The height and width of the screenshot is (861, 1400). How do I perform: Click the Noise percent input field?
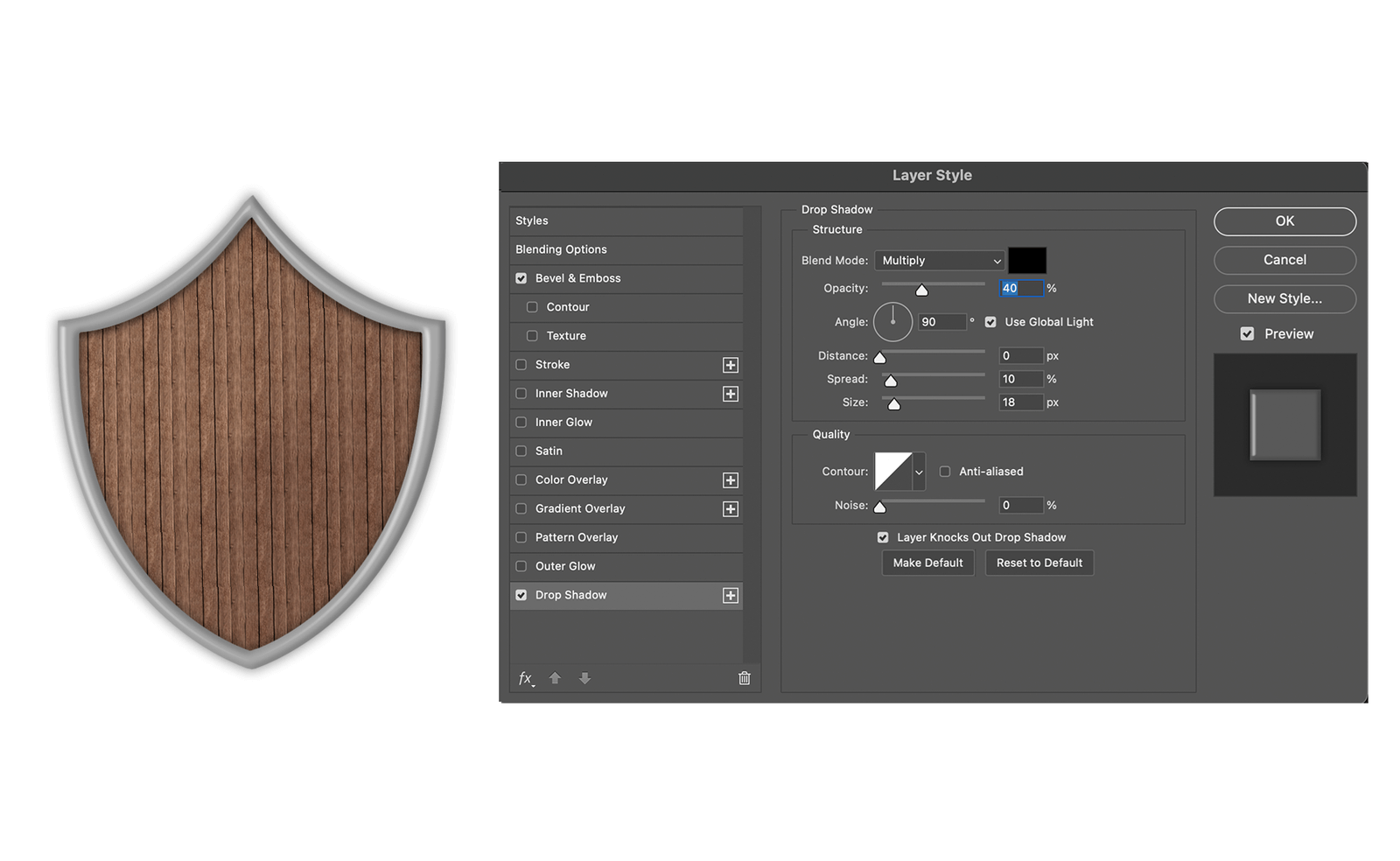coord(1021,506)
